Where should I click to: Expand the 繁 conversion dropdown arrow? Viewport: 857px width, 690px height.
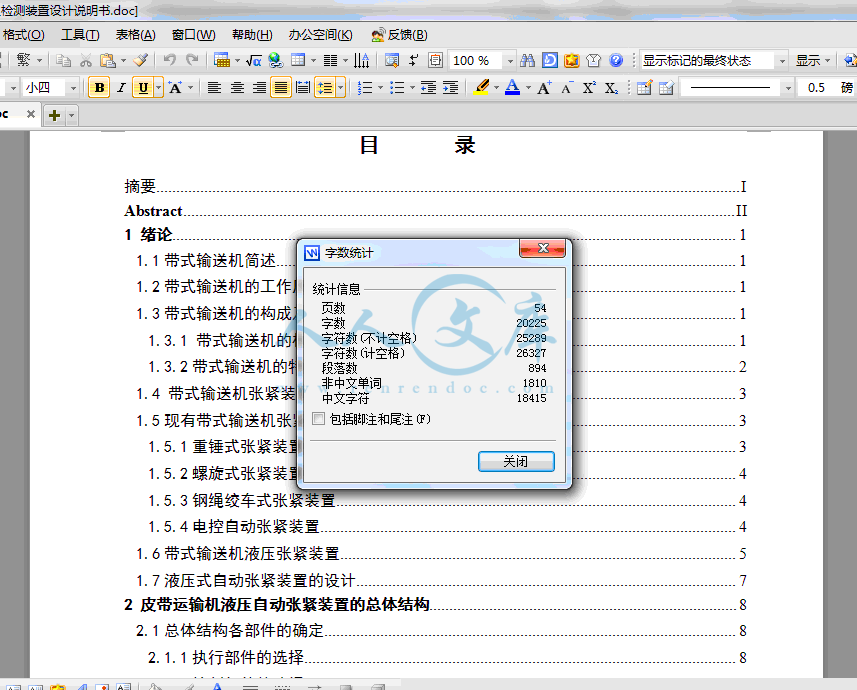(x=39, y=60)
